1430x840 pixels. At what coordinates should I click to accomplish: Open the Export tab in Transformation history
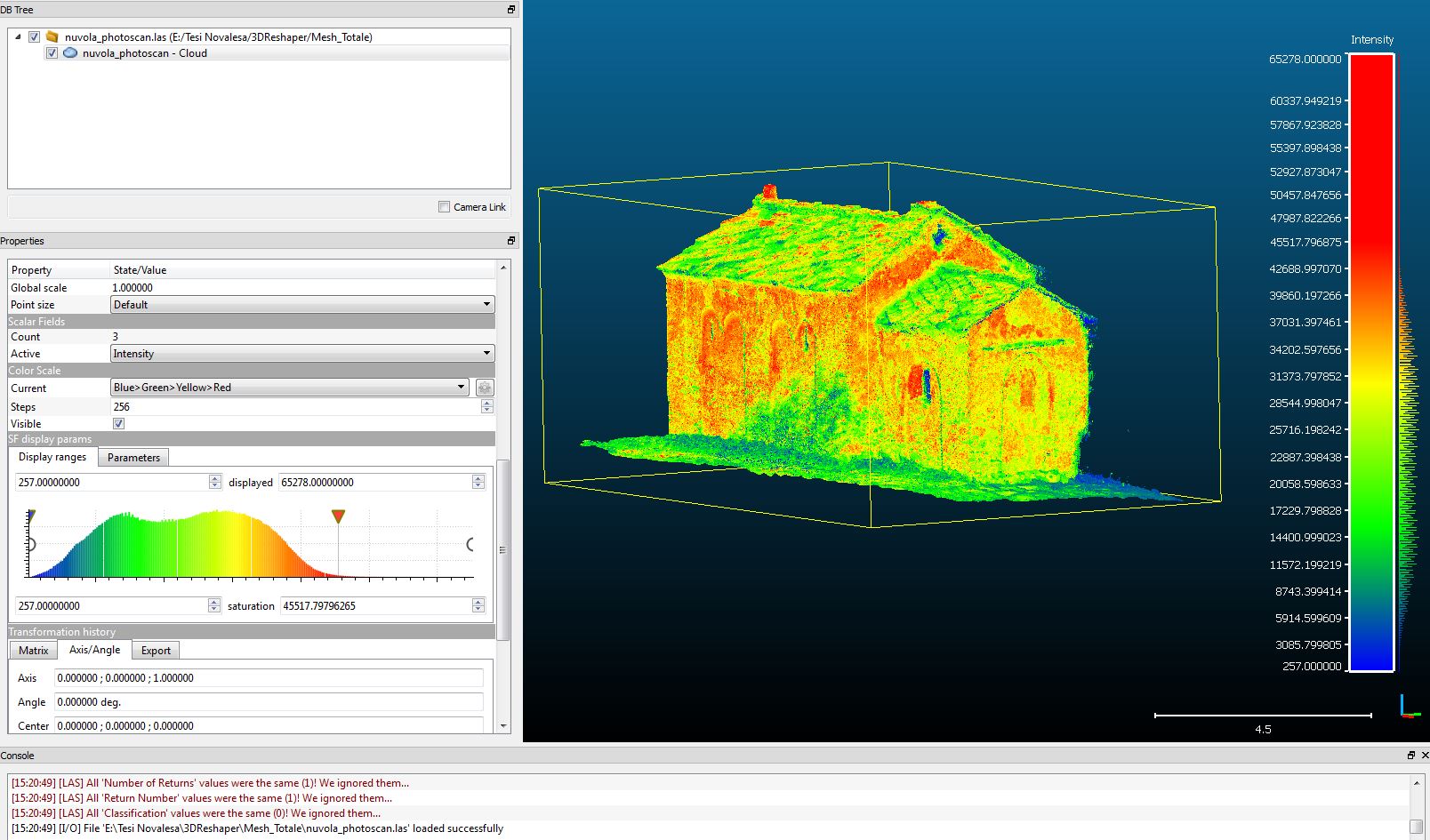pos(156,651)
